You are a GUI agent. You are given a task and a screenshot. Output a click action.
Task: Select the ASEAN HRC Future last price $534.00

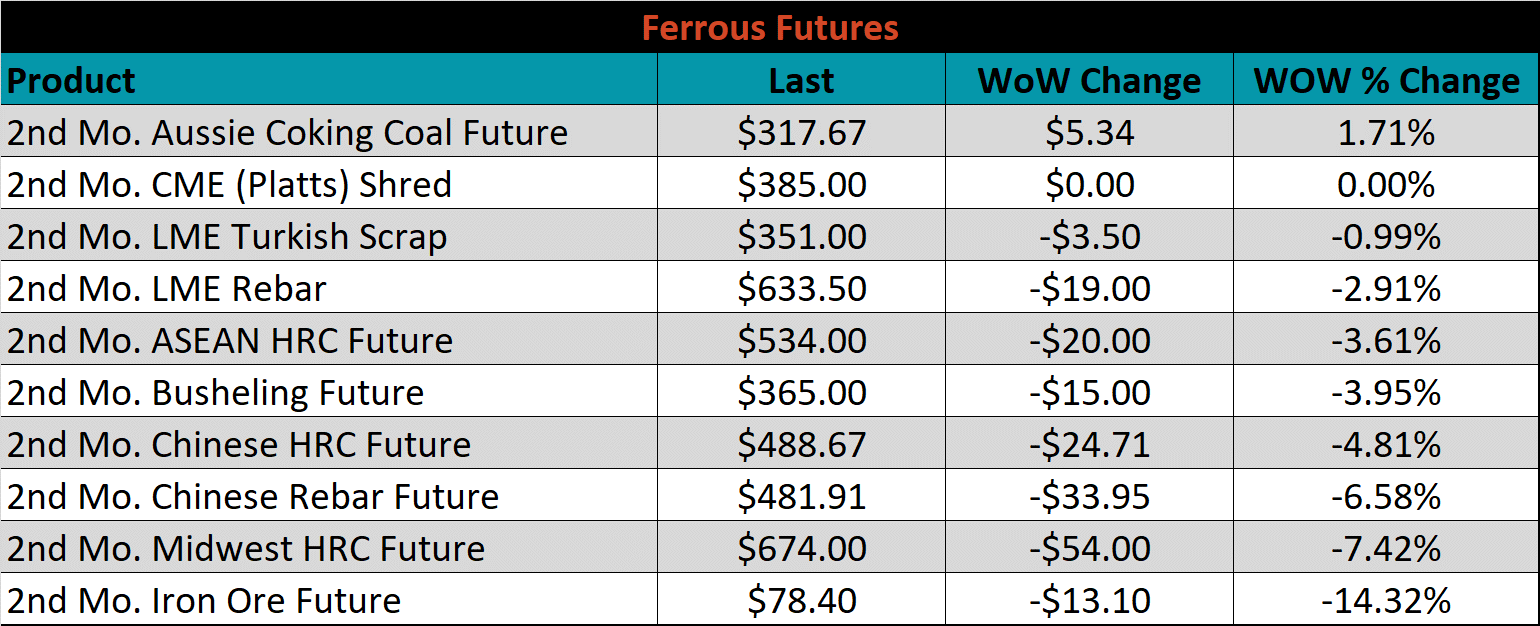pyautogui.click(x=801, y=340)
